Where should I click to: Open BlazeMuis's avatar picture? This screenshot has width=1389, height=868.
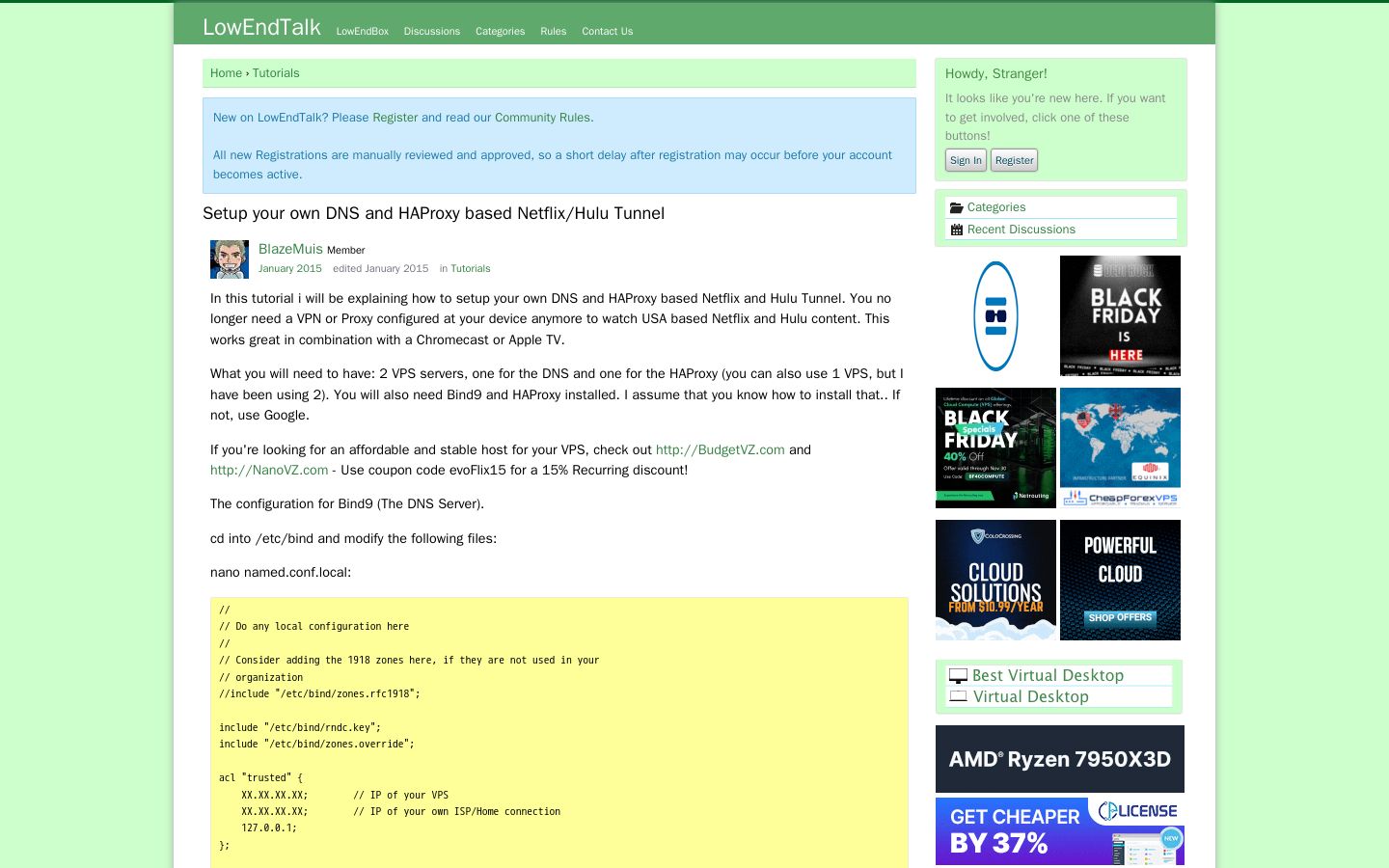pos(230,259)
